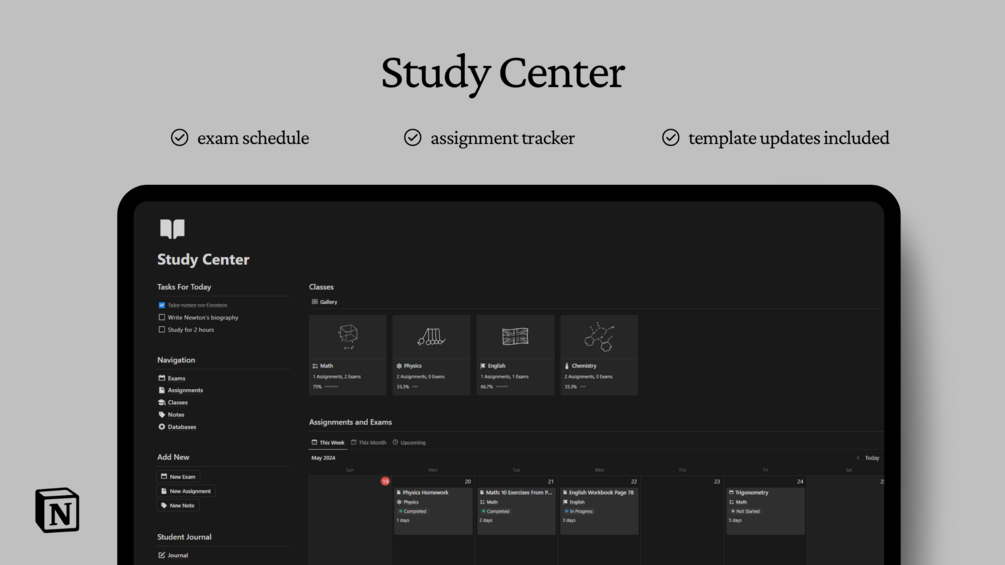Jump to Today in the calendar

coord(872,458)
